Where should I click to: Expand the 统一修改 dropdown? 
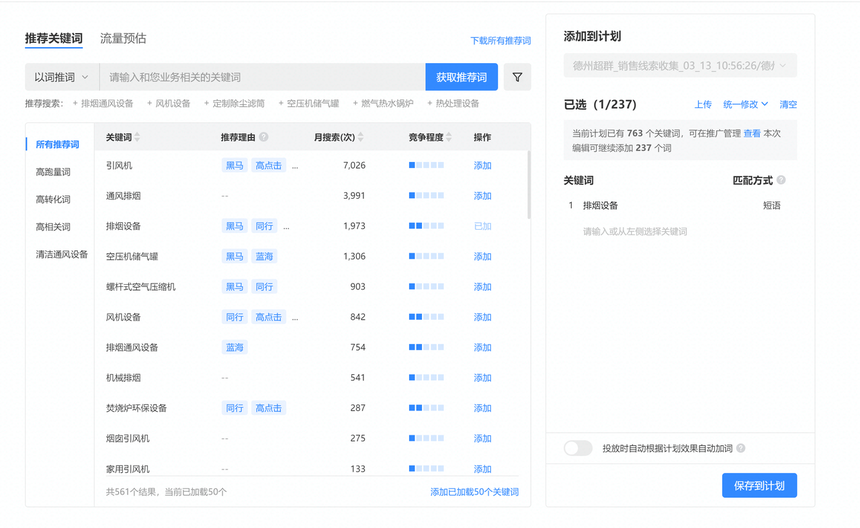pos(745,104)
